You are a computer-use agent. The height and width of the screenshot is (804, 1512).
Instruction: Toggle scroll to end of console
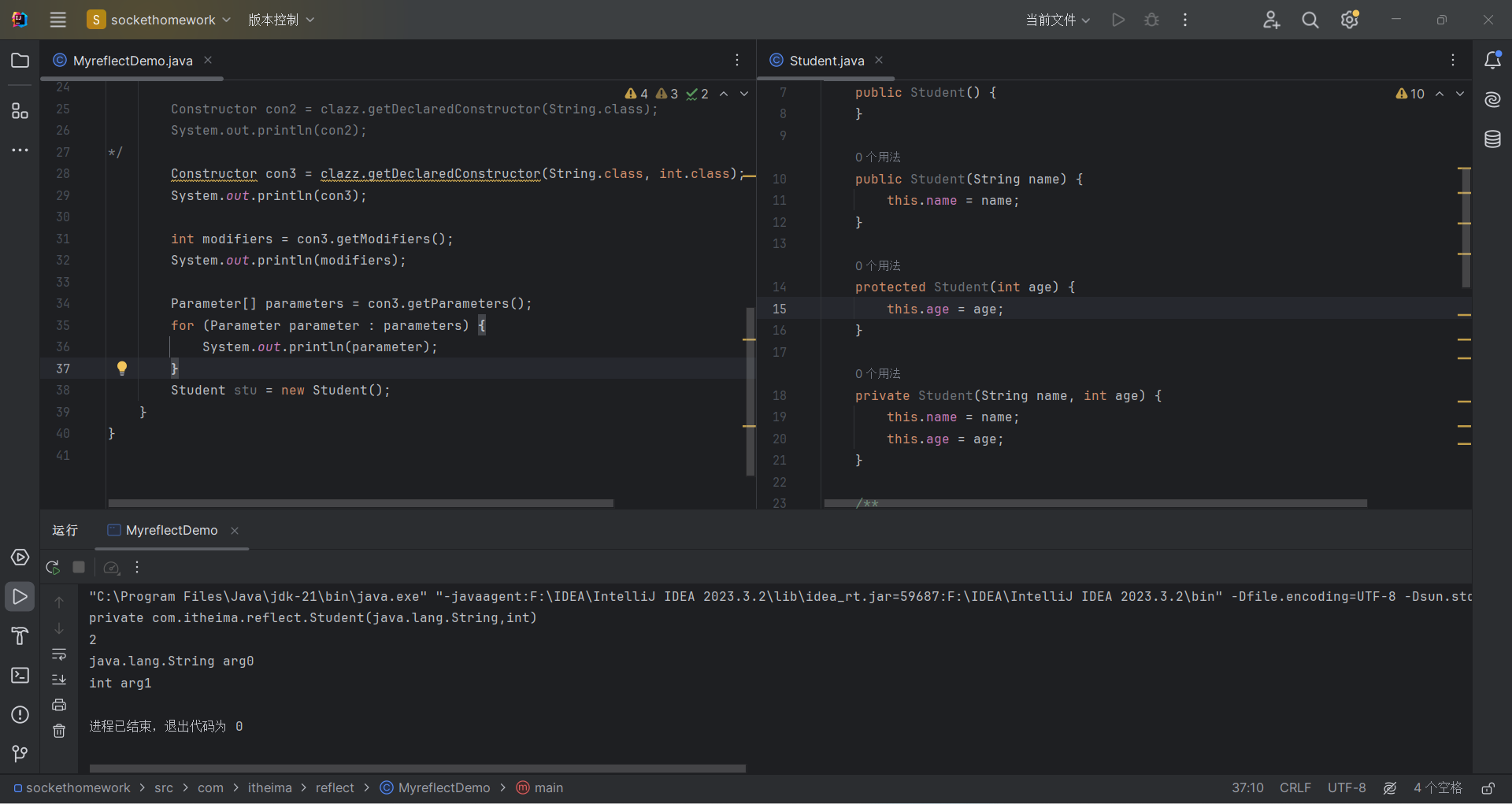coord(59,679)
